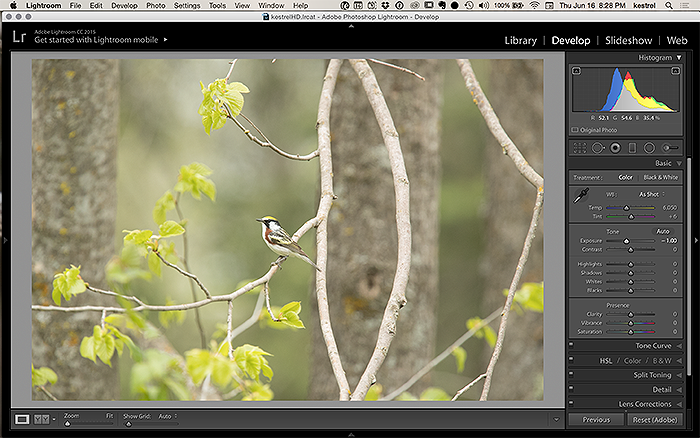Open Lightroom mobile arrow next to title
This screenshot has height=438, width=700.
coord(166,40)
